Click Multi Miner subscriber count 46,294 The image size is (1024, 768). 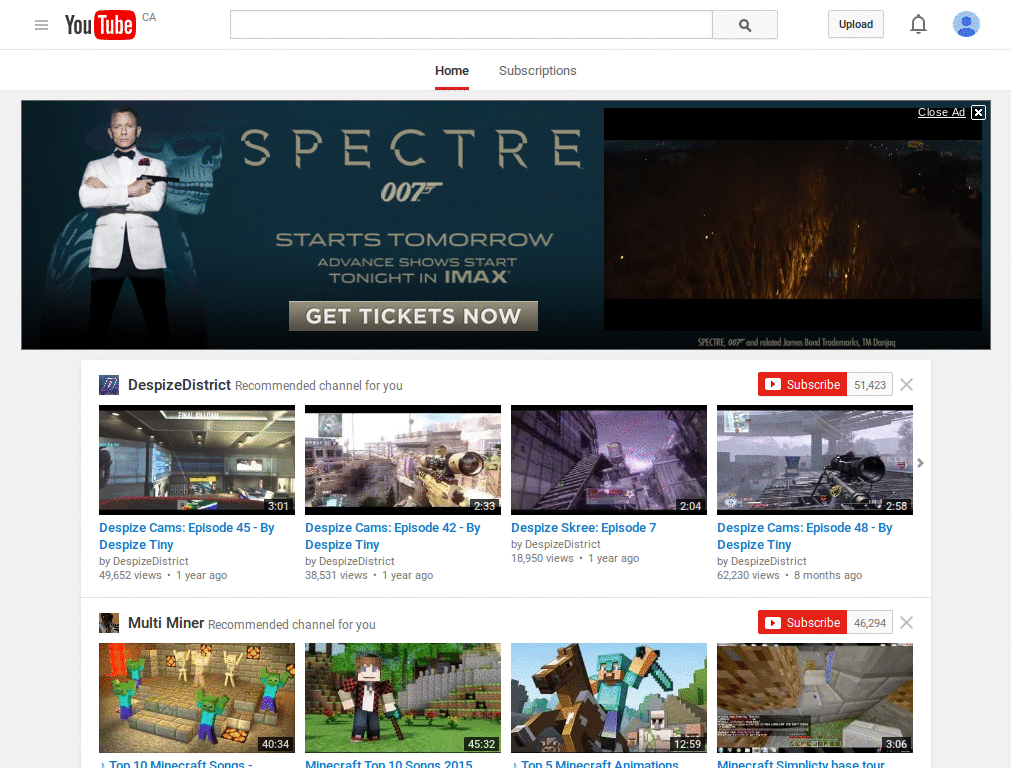[870, 623]
